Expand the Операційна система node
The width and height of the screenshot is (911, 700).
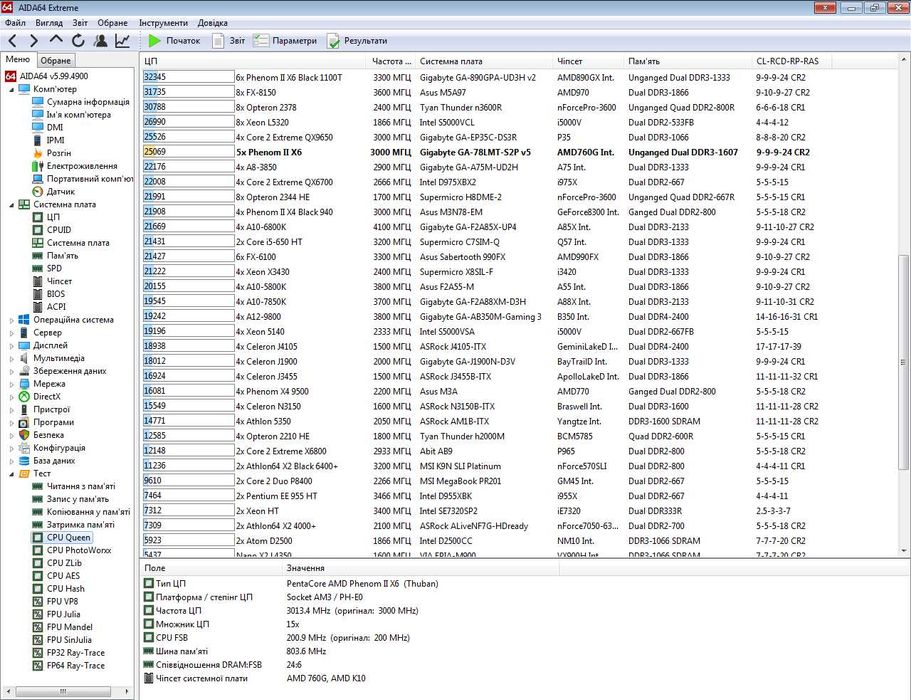pos(11,320)
